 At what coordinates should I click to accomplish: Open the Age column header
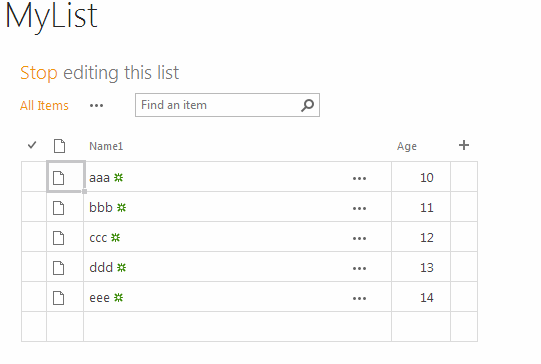pos(406,146)
